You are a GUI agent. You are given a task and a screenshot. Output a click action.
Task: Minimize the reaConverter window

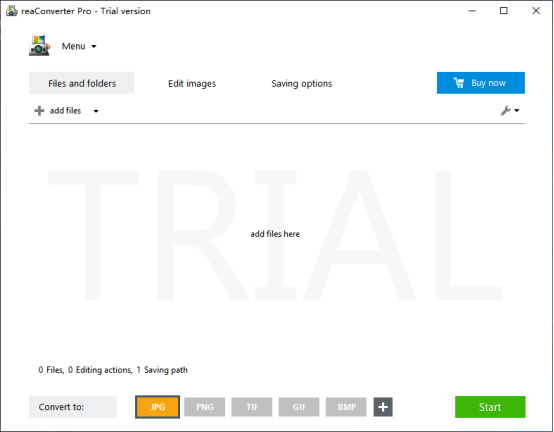tap(472, 11)
